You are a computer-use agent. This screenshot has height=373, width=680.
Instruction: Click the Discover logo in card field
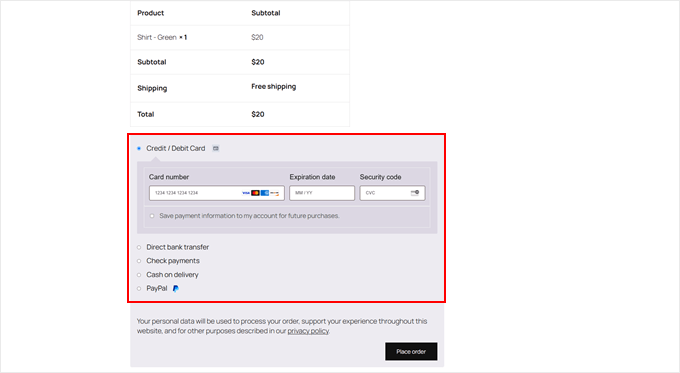(275, 193)
